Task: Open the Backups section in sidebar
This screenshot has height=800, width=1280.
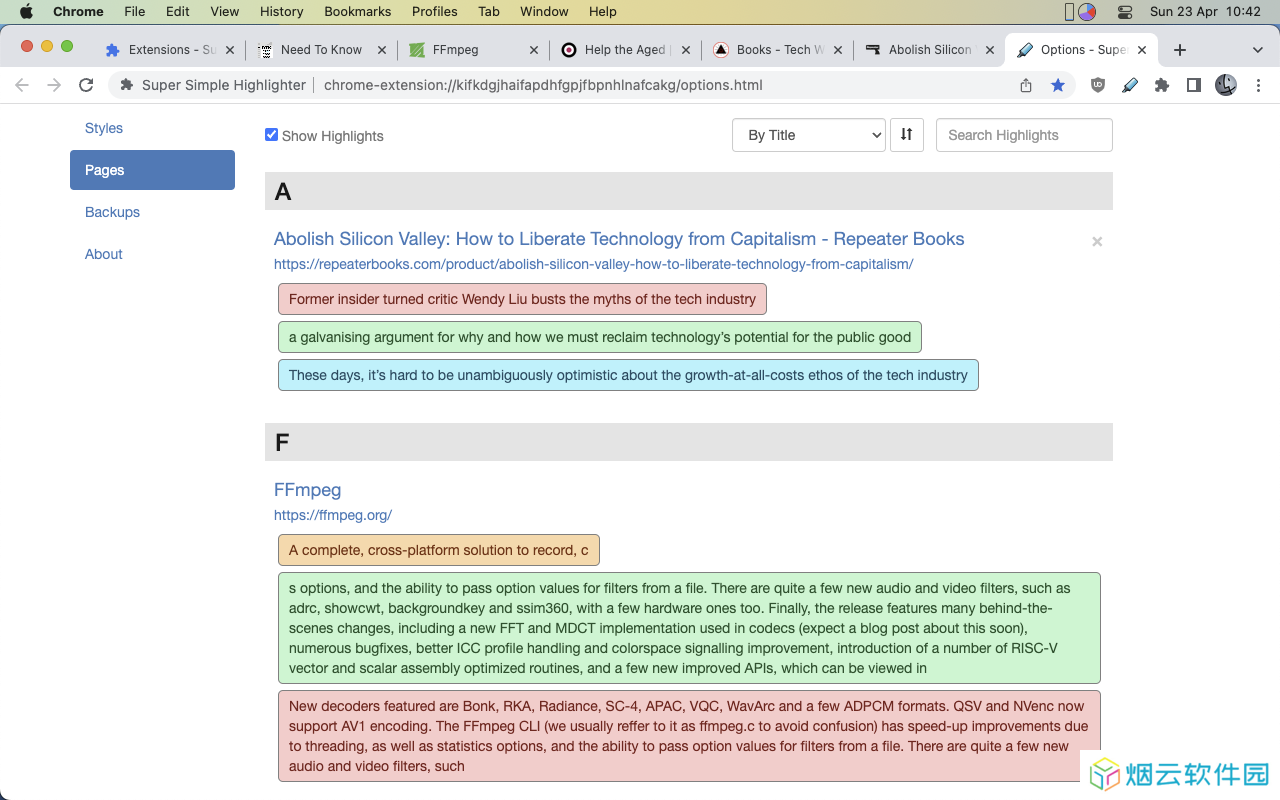Action: (x=112, y=212)
